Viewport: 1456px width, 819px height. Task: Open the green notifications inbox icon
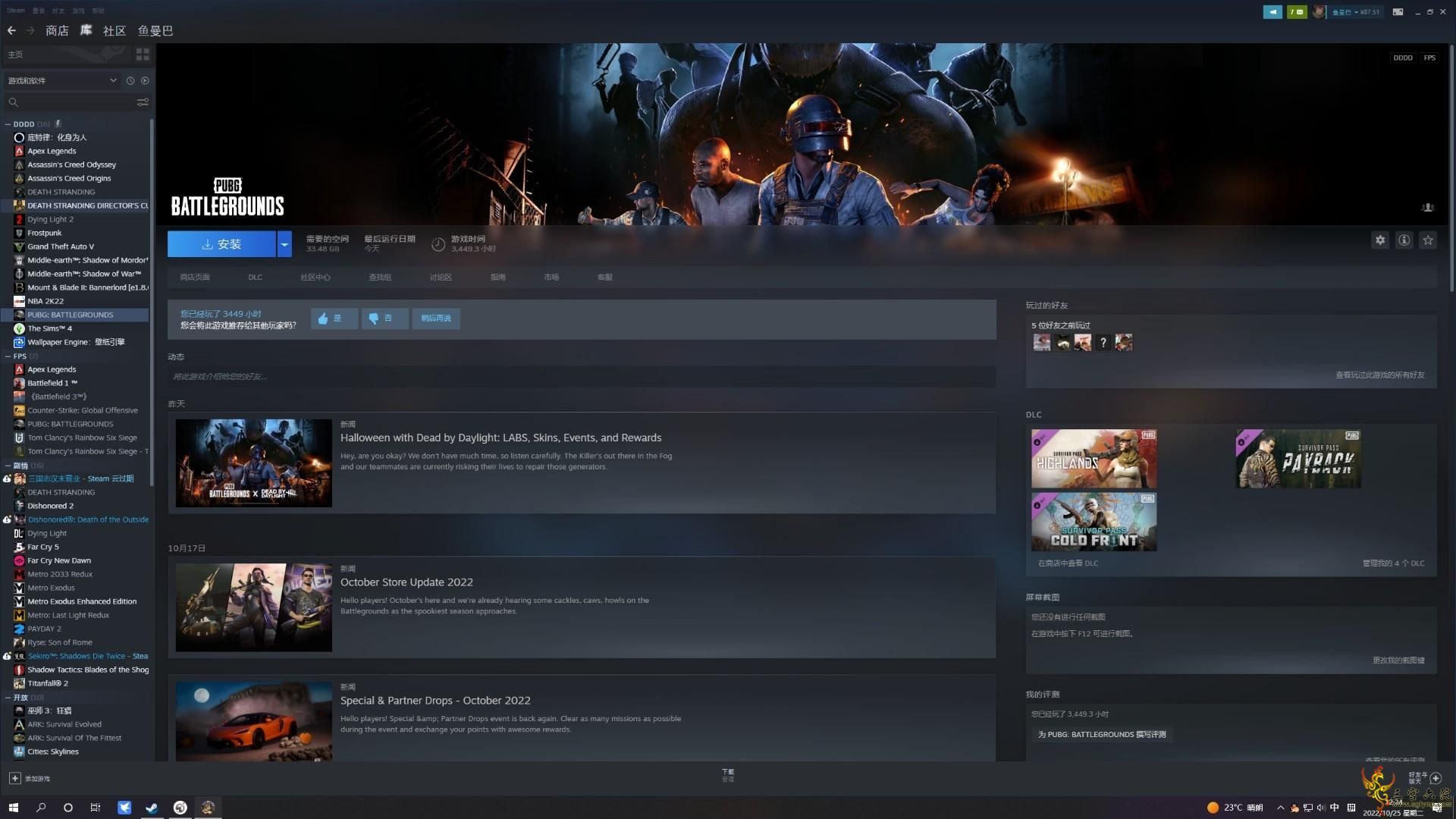(x=1297, y=12)
